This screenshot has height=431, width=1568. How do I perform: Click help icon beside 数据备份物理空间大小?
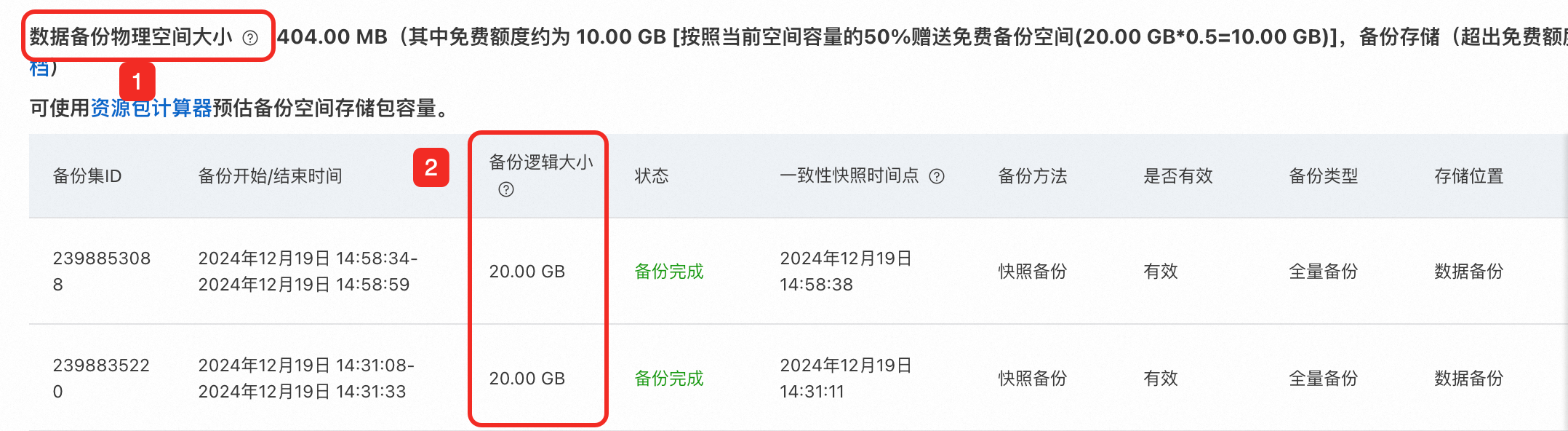pos(250,38)
